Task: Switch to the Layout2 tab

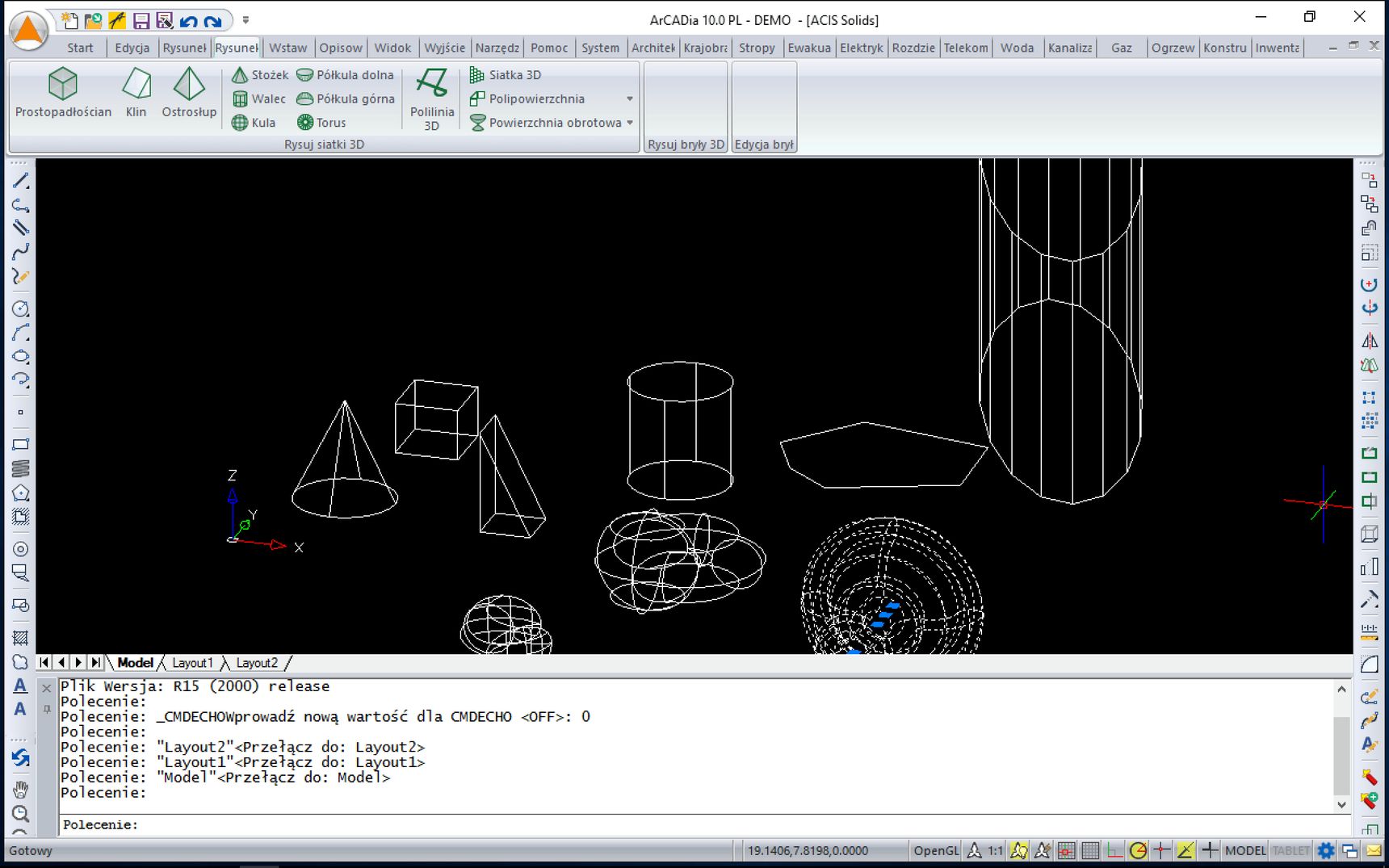Action: [257, 663]
